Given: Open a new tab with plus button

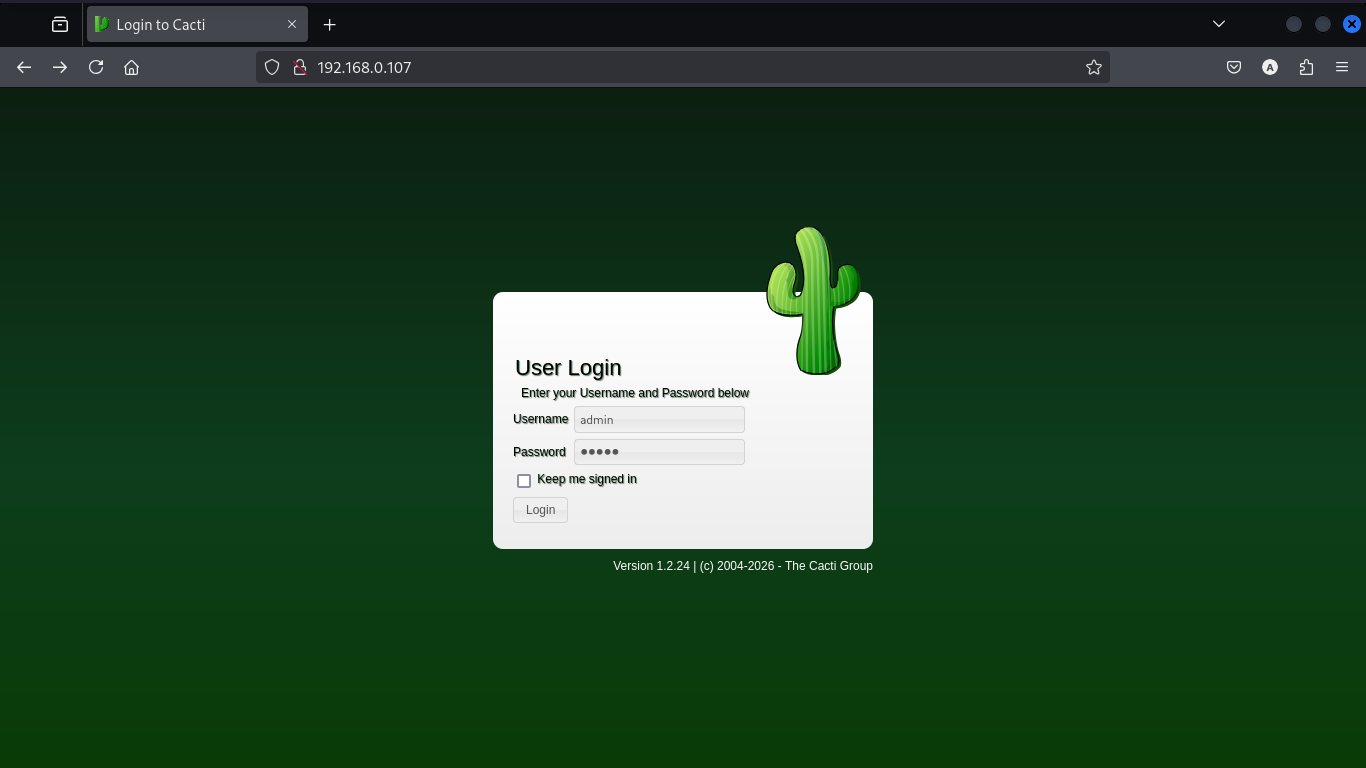Looking at the screenshot, I should [330, 24].
